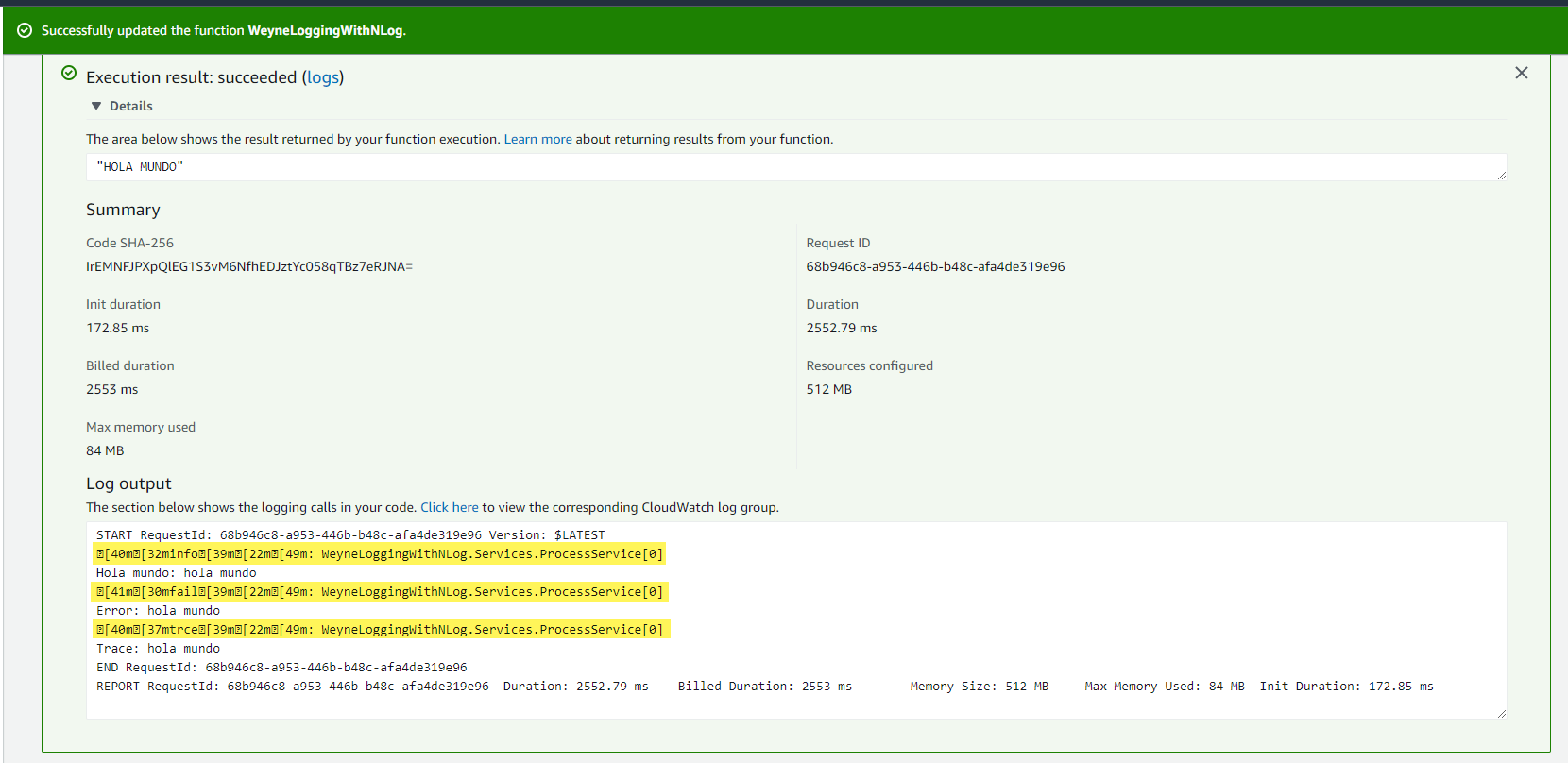Click the result box resize handle
Viewport: 1568px width, 763px height.
point(1501,175)
